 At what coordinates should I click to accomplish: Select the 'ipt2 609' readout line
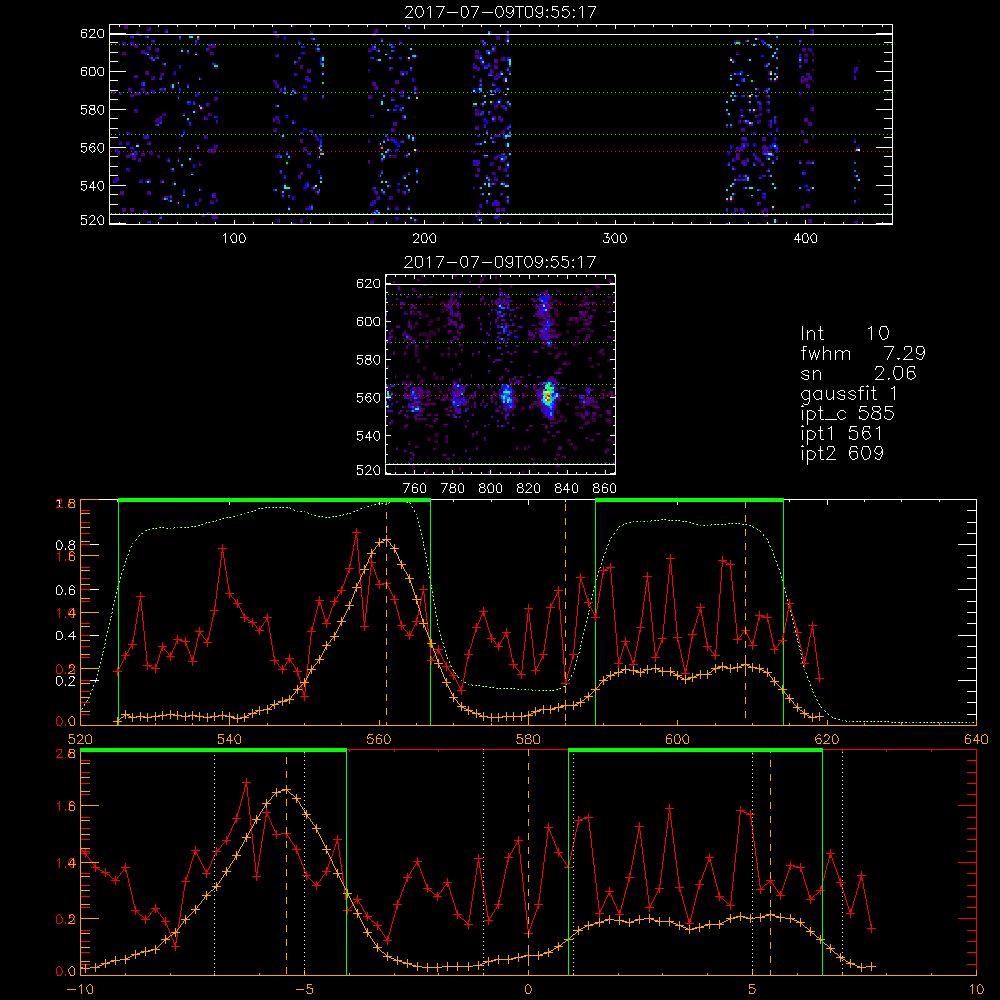pos(842,453)
